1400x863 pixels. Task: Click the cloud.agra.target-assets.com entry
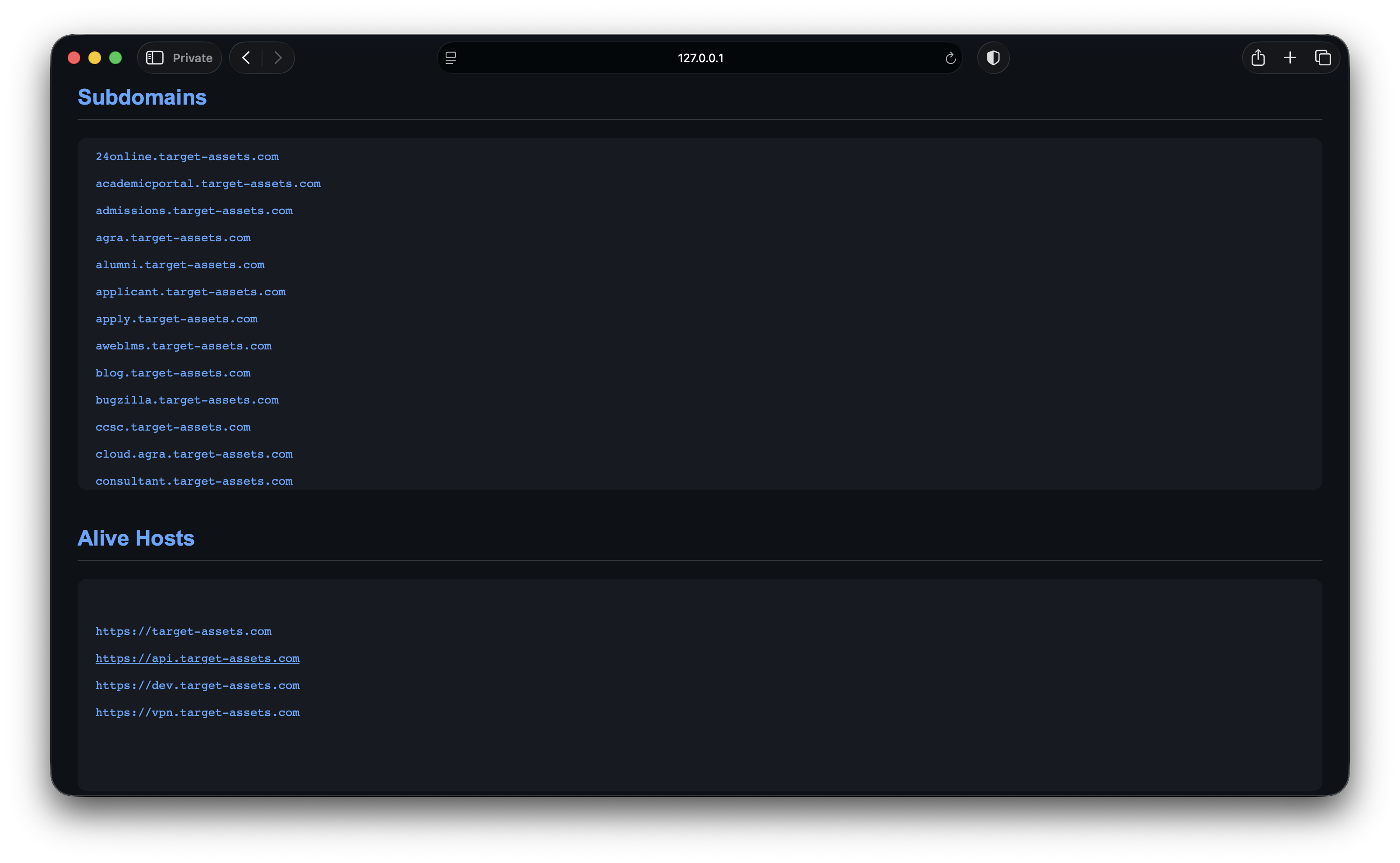193,454
